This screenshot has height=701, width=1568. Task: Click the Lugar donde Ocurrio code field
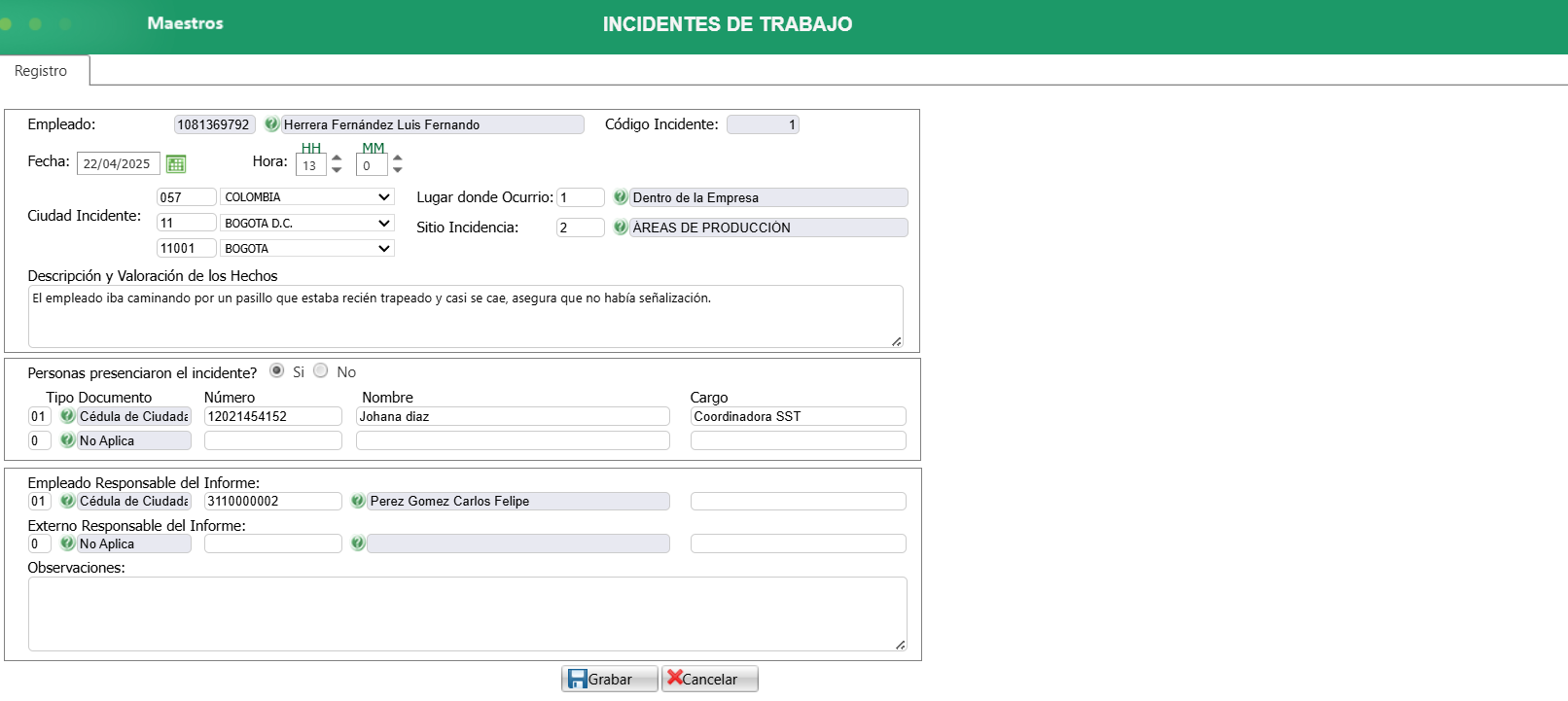pos(581,197)
